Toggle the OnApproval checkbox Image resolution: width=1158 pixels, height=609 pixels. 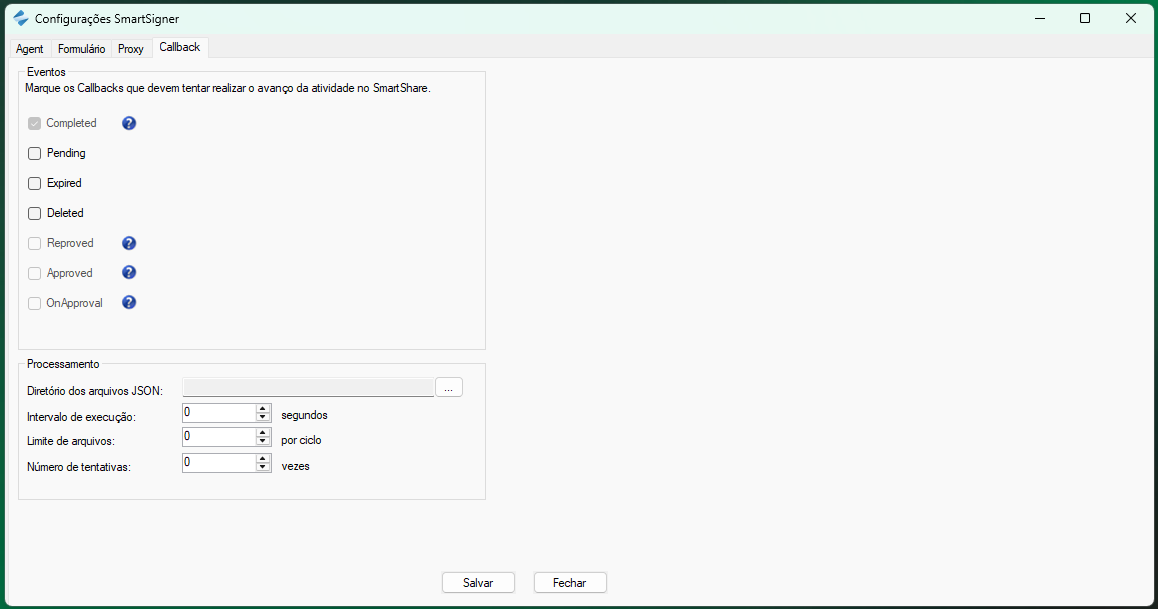click(35, 303)
